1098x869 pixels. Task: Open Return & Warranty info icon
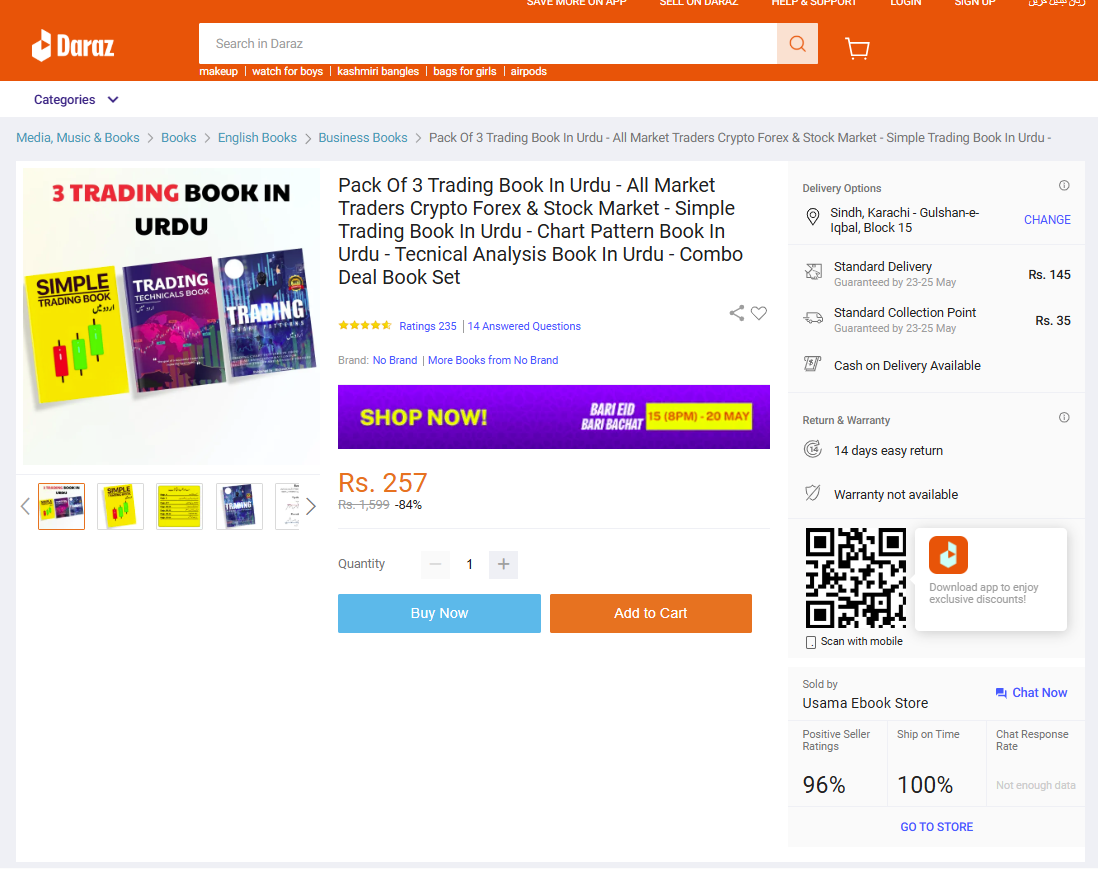[1064, 417]
